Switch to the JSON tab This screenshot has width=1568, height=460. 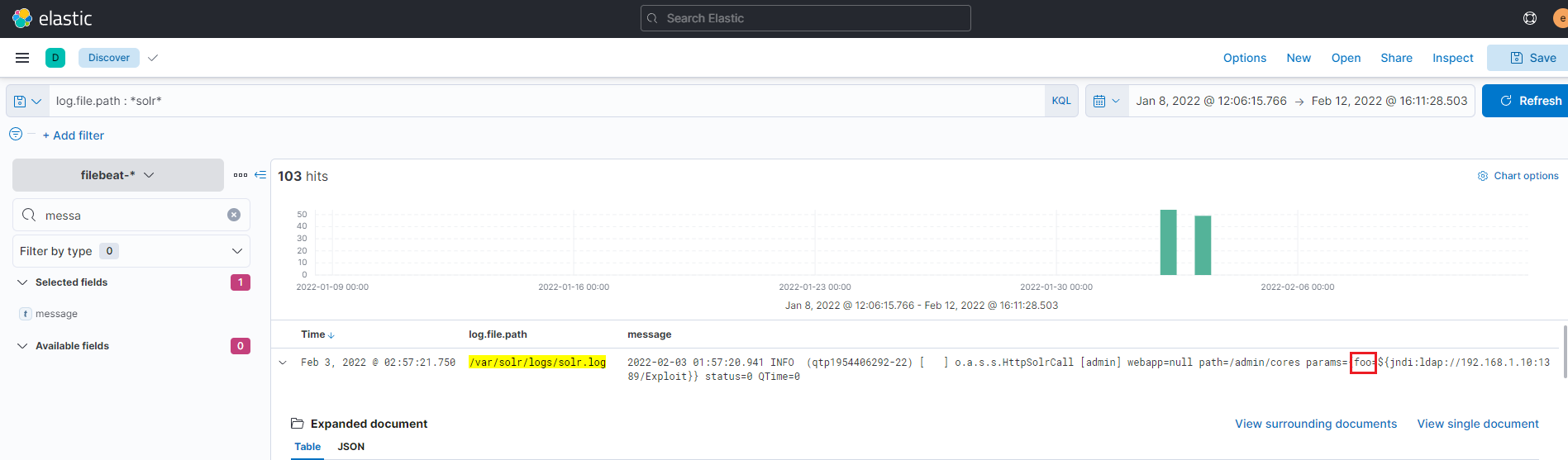350,447
